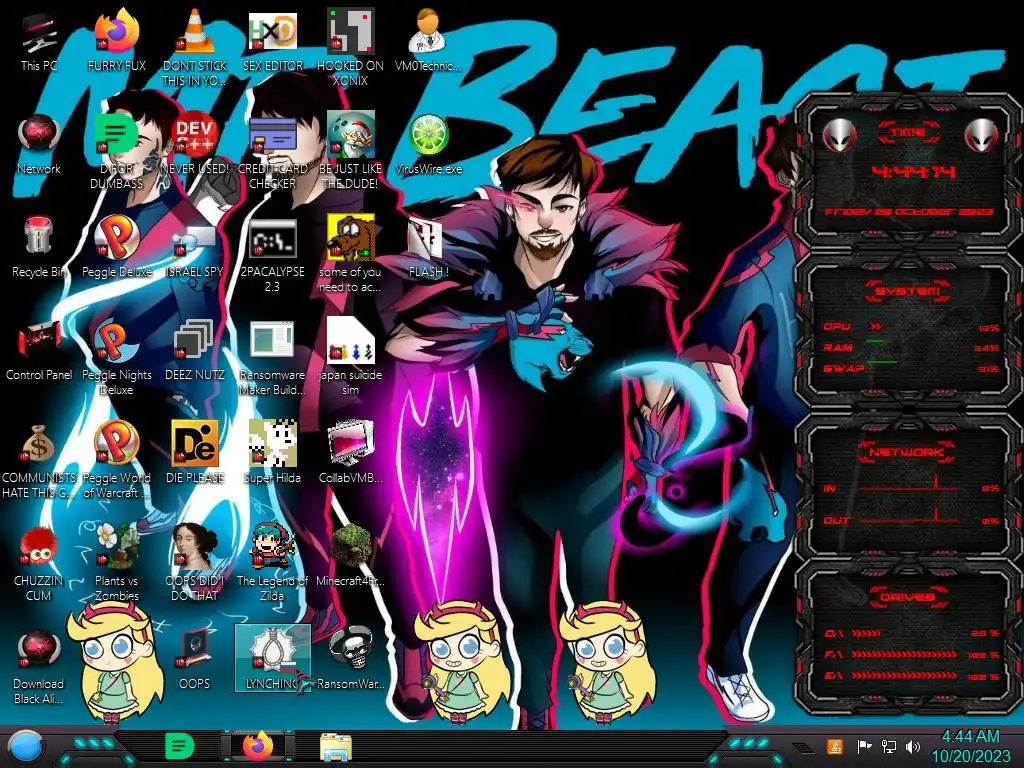Screen dimensions: 1024x768
Task: Click the F:\ drive usage bar
Action: pos(904,654)
